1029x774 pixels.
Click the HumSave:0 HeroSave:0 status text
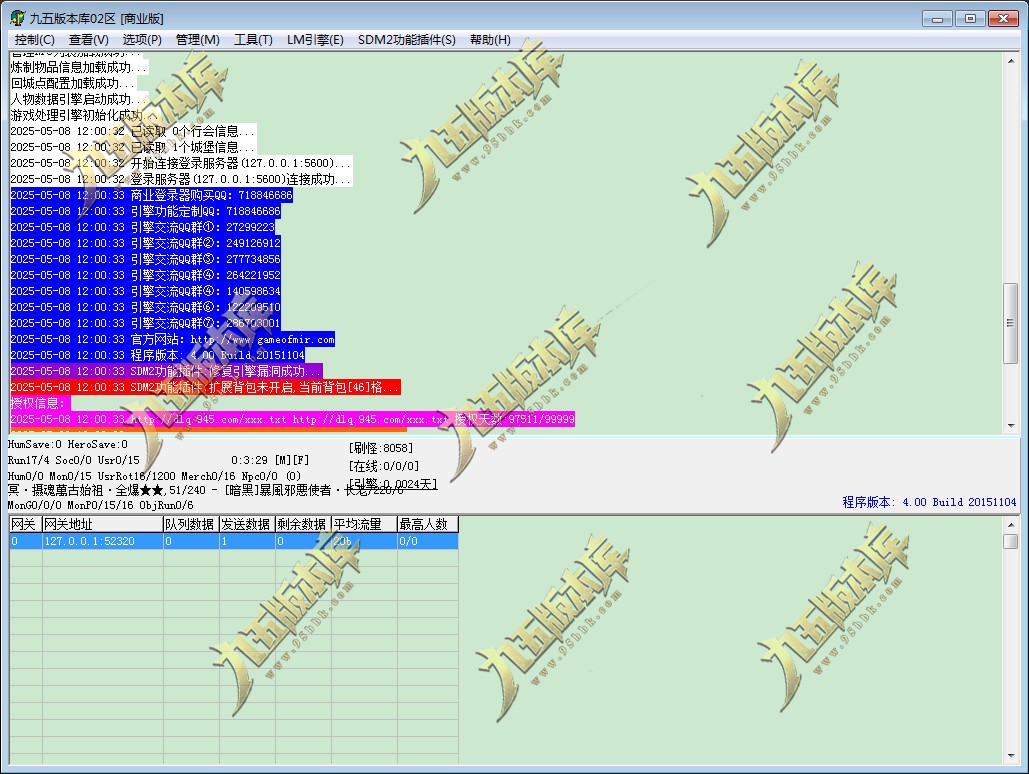(68, 444)
